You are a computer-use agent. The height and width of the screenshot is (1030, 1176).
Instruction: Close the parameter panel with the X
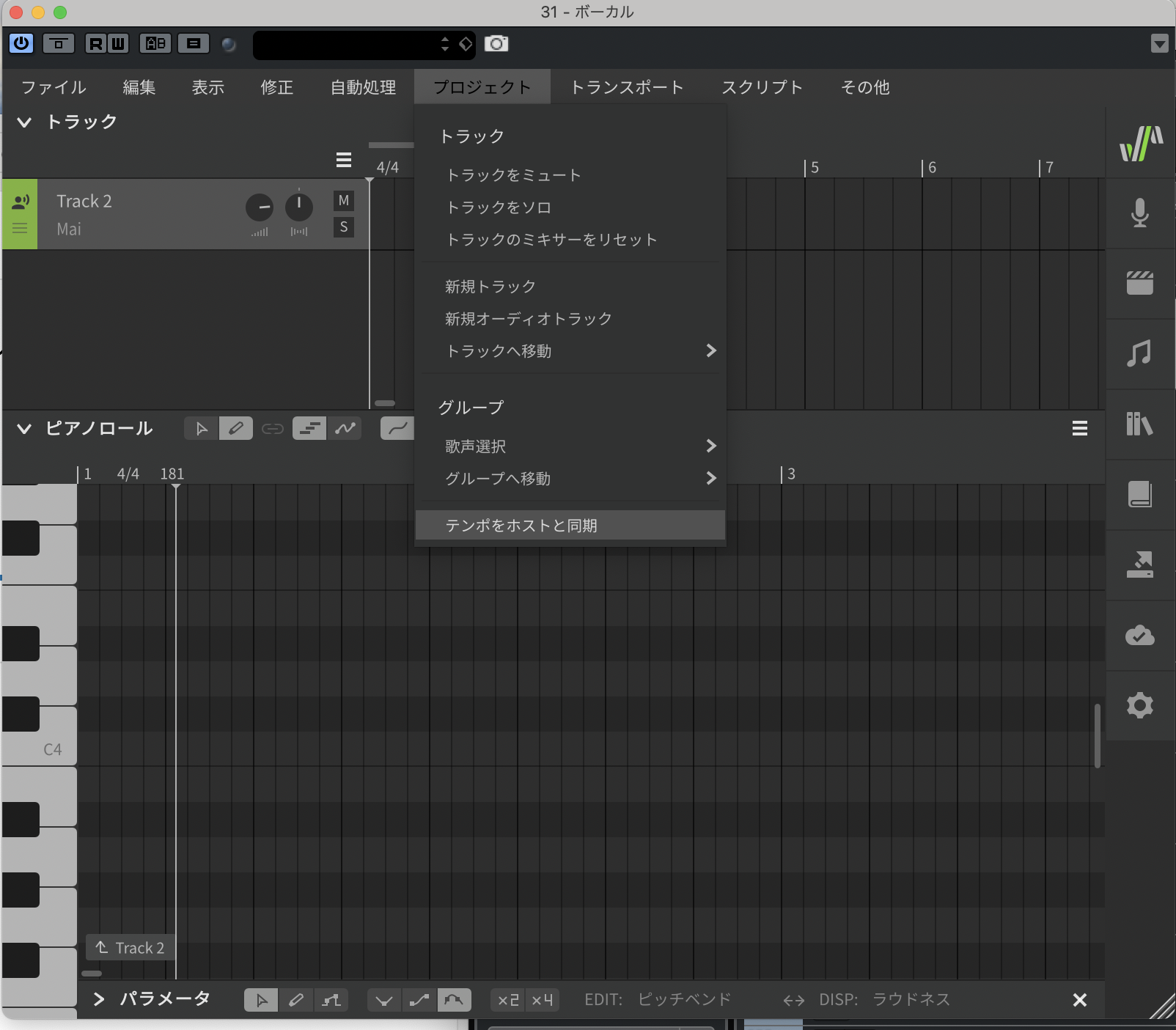[1079, 1000]
